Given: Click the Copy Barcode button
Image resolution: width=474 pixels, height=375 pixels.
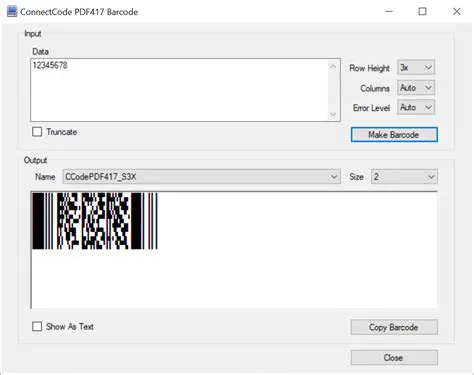Looking at the screenshot, I should click(394, 327).
